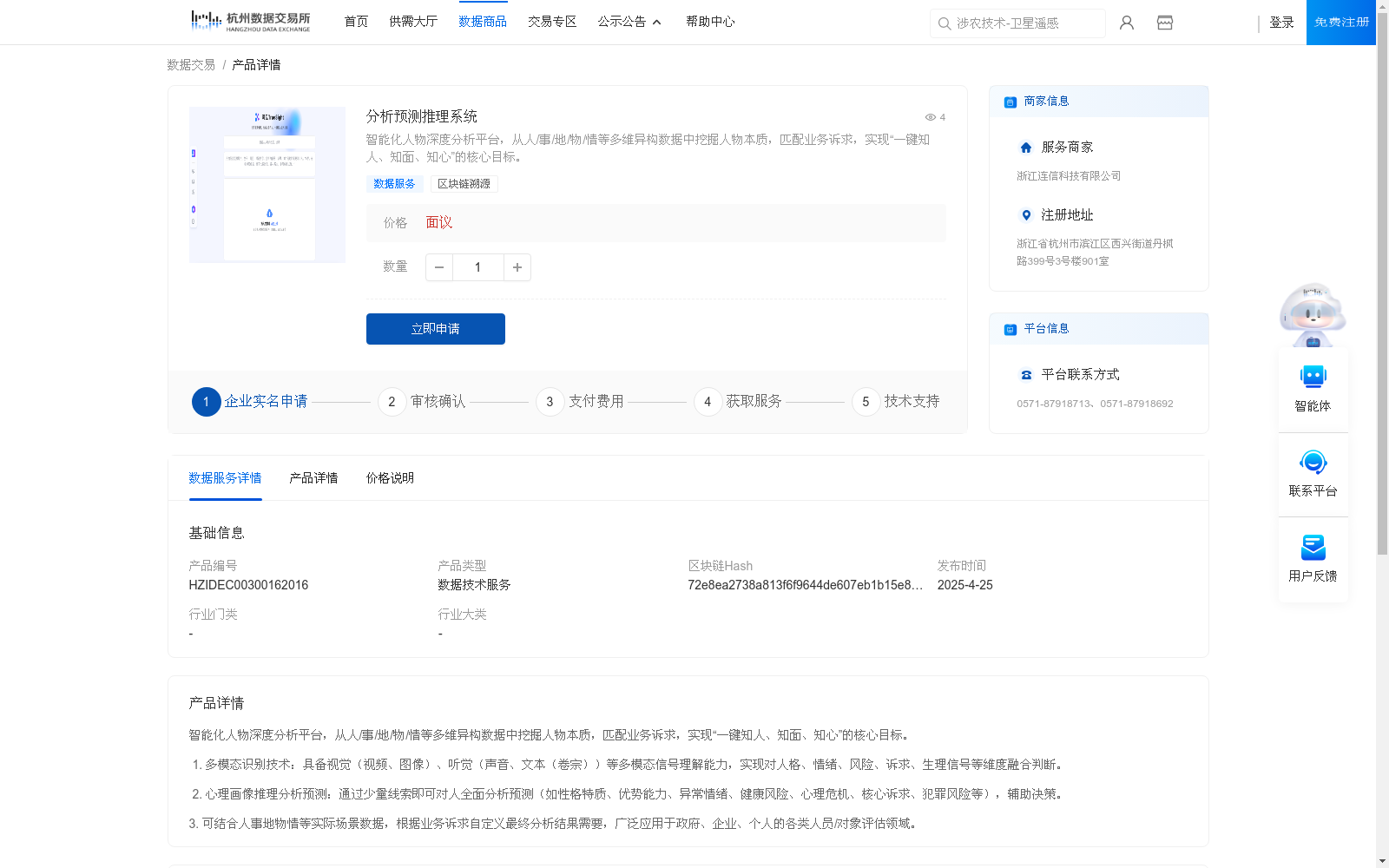Click the quantity input field
The height and width of the screenshot is (868, 1389).
pos(478,267)
